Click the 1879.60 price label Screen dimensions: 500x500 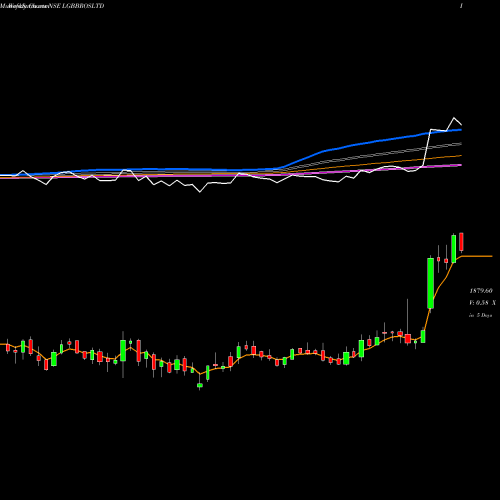click(x=481, y=291)
